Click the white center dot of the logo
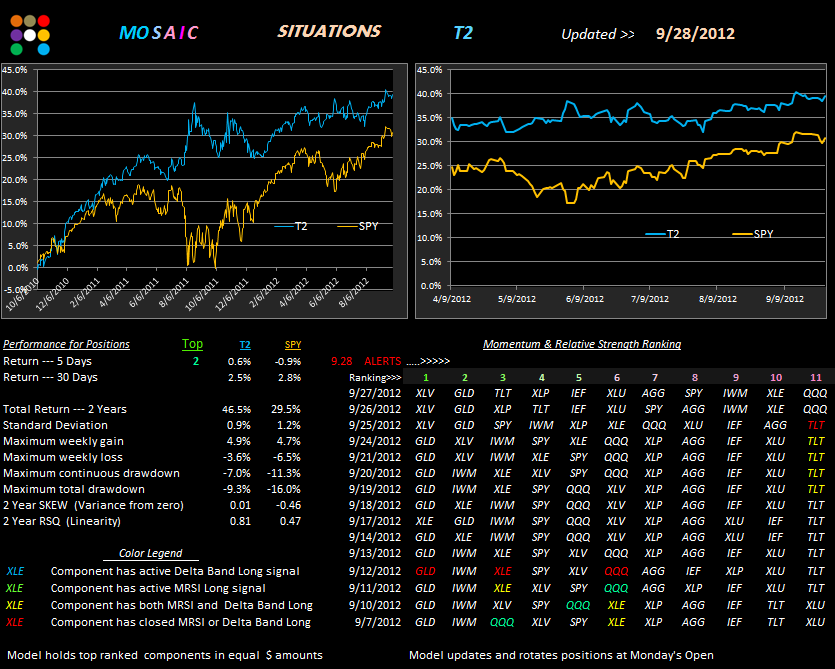The width and height of the screenshot is (835, 669). coord(30,35)
